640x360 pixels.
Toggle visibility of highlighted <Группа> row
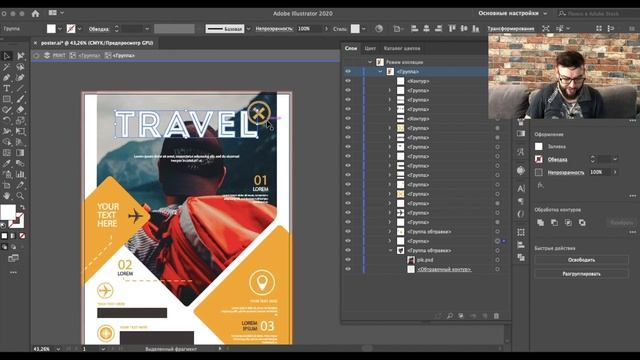pyautogui.click(x=348, y=71)
